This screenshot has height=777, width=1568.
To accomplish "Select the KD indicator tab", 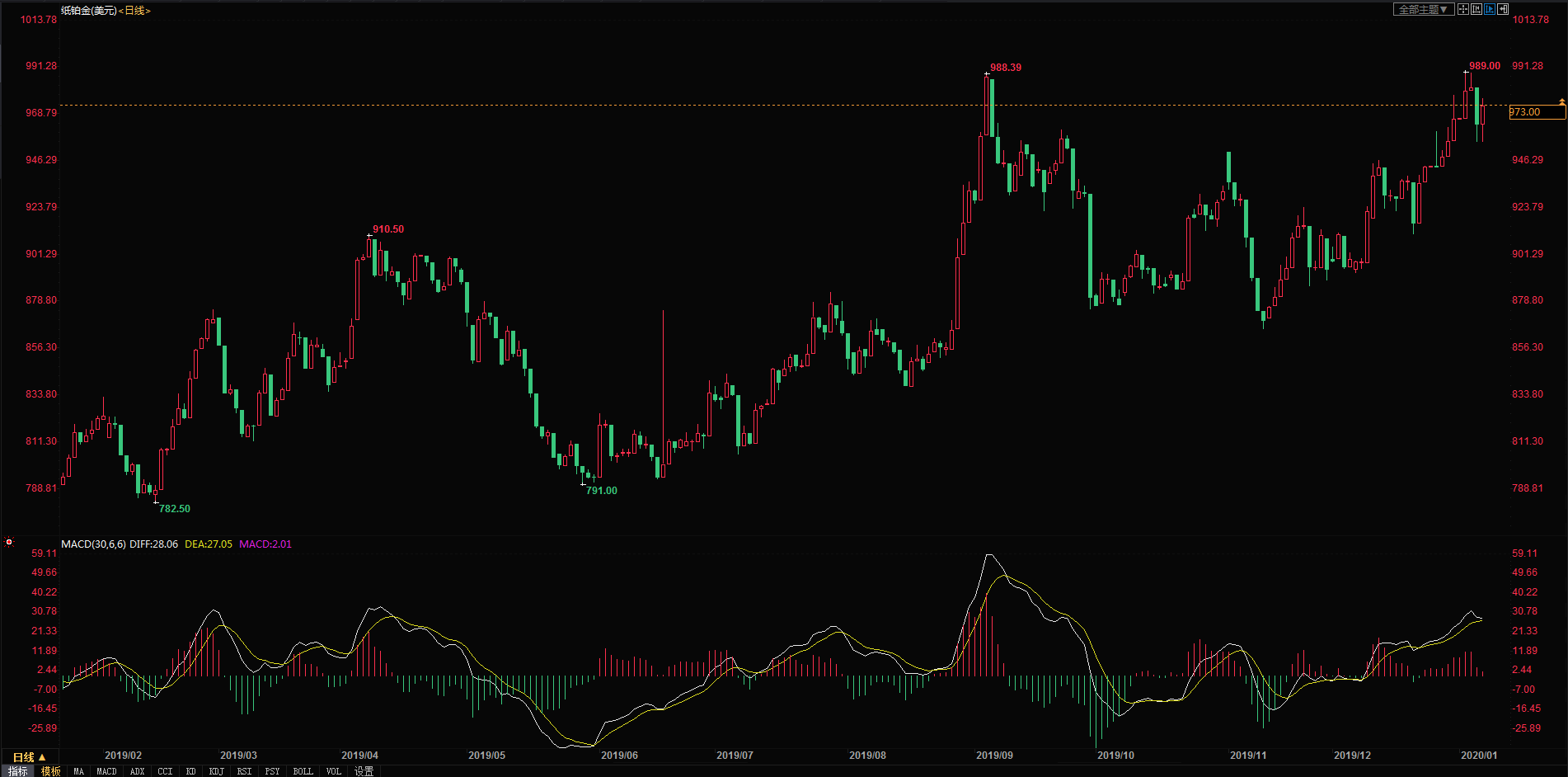I will tap(190, 771).
